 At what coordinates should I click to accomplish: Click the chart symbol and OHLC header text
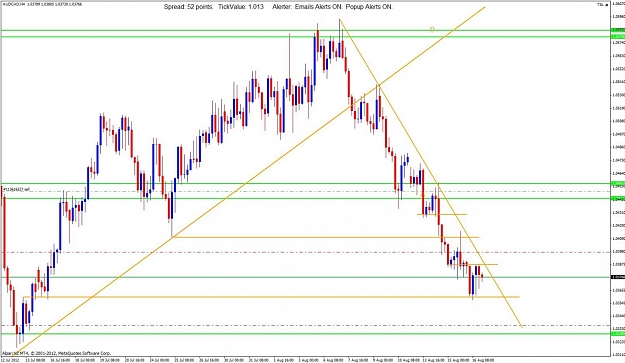pos(42,4)
